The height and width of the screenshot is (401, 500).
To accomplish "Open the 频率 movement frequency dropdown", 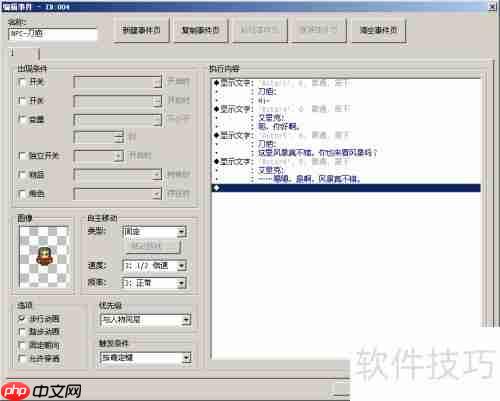I will tap(155, 283).
